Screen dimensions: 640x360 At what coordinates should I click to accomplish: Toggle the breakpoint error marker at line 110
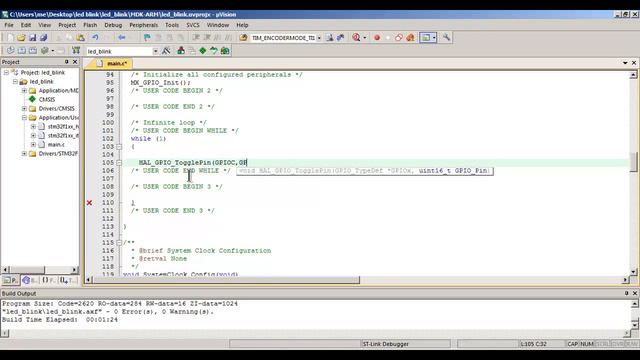(89, 202)
